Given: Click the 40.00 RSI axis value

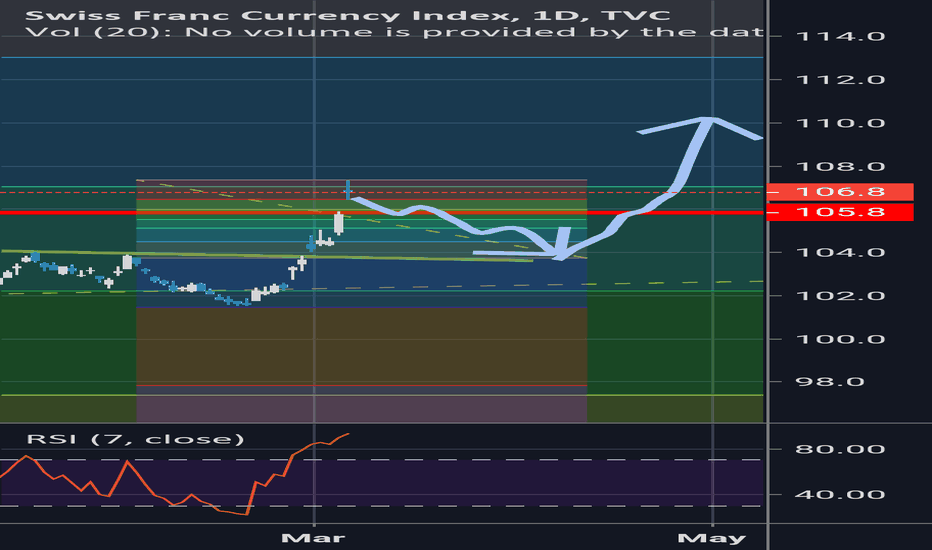Looking at the screenshot, I should coord(840,495).
